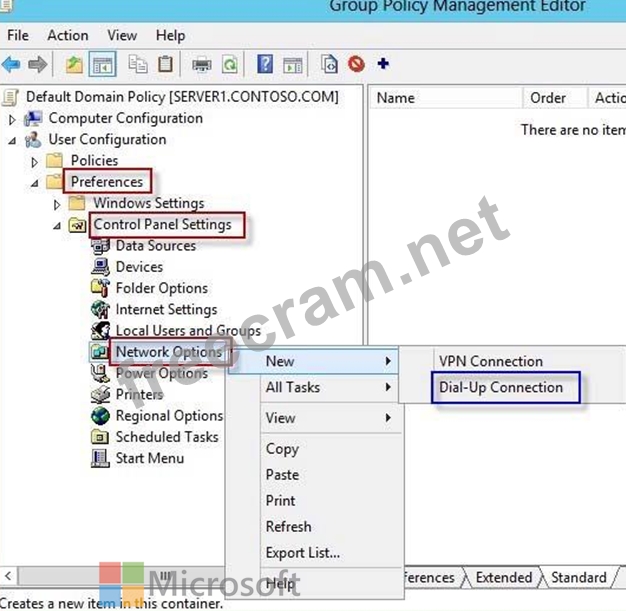Click the Up one level folder icon

pyautogui.click(x=74, y=64)
